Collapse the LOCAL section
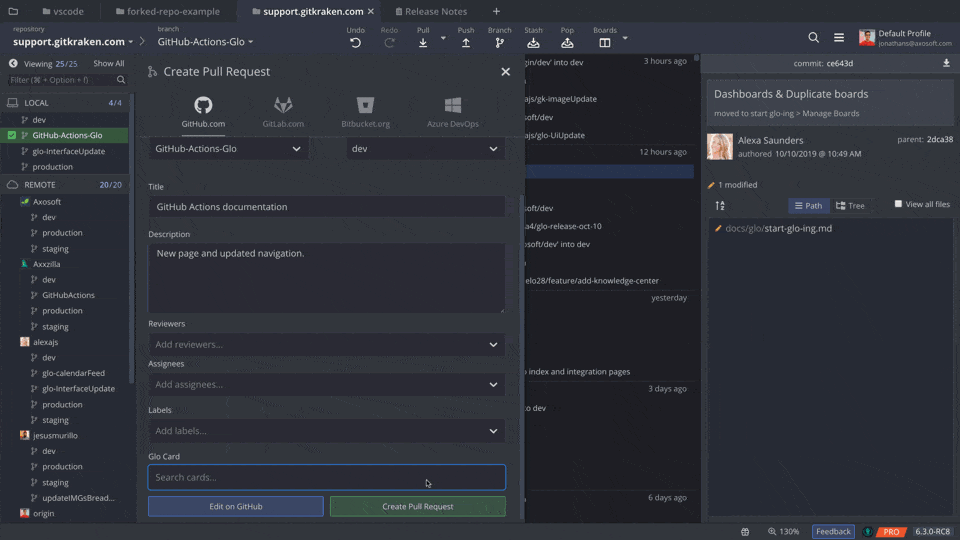Screen dimensions: 960x540 pos(64,103)
